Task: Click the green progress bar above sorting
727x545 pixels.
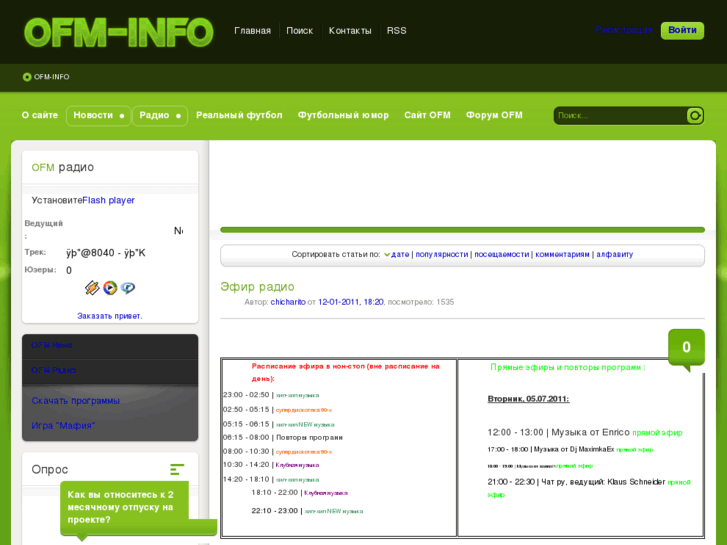Action: tap(462, 230)
